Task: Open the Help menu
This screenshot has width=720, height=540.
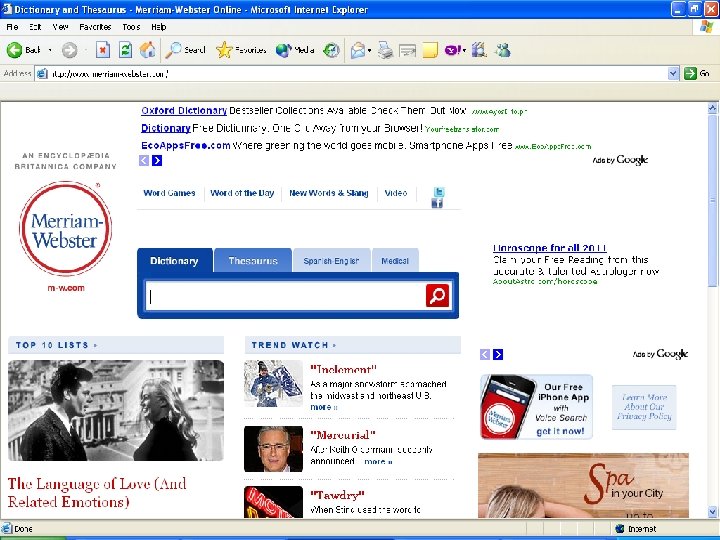Action: (x=159, y=27)
